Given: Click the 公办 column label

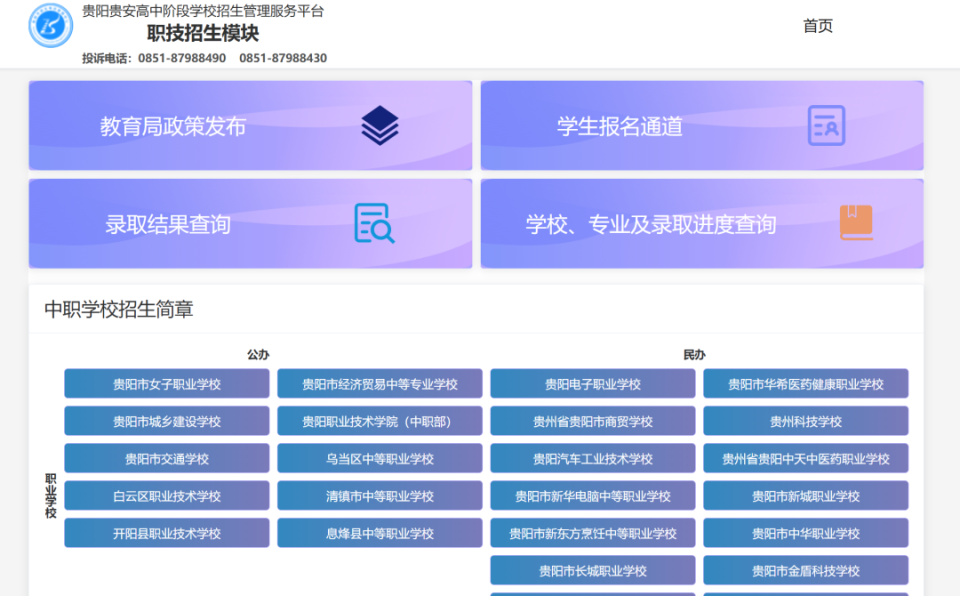Looking at the screenshot, I should tap(258, 355).
